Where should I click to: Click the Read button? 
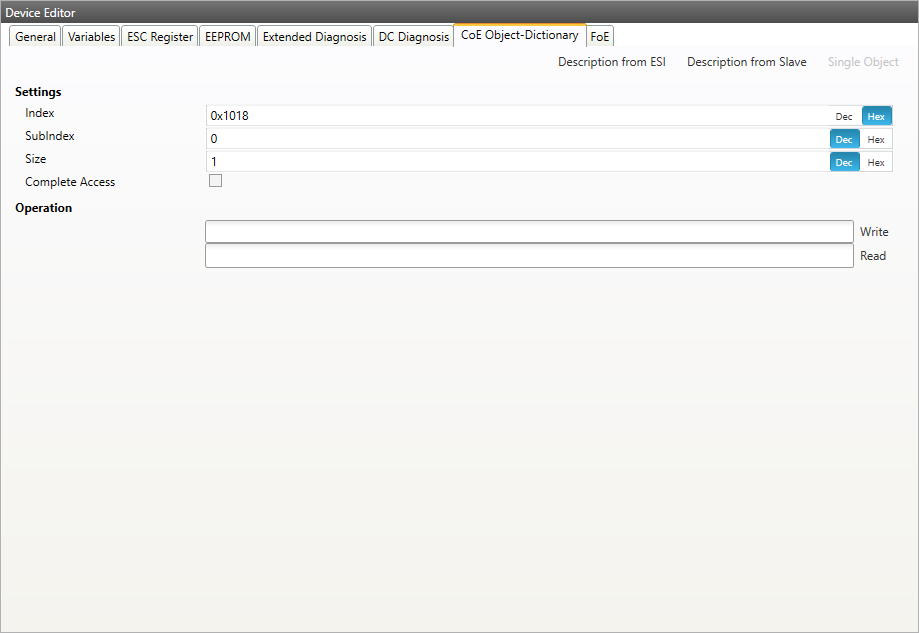(873, 256)
